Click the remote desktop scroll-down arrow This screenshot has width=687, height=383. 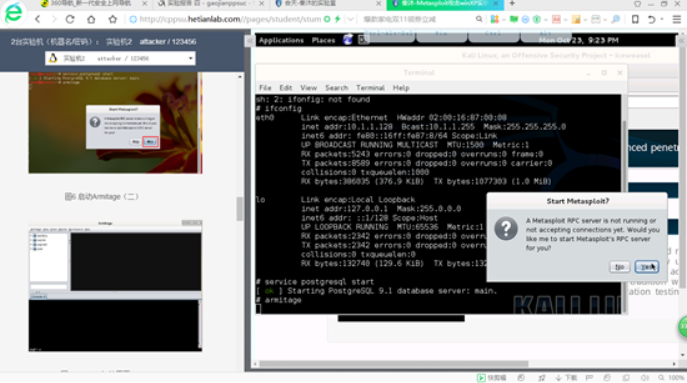click(682, 355)
